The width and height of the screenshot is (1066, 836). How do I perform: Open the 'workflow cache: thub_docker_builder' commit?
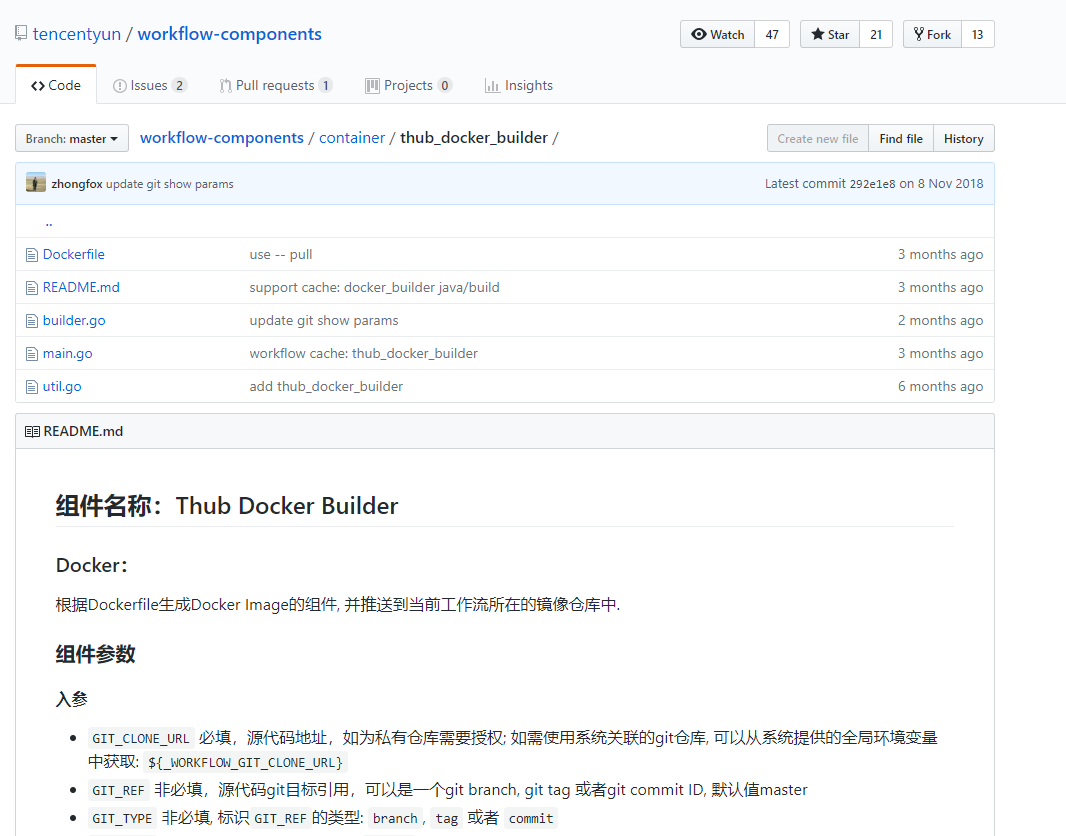[x=364, y=353]
